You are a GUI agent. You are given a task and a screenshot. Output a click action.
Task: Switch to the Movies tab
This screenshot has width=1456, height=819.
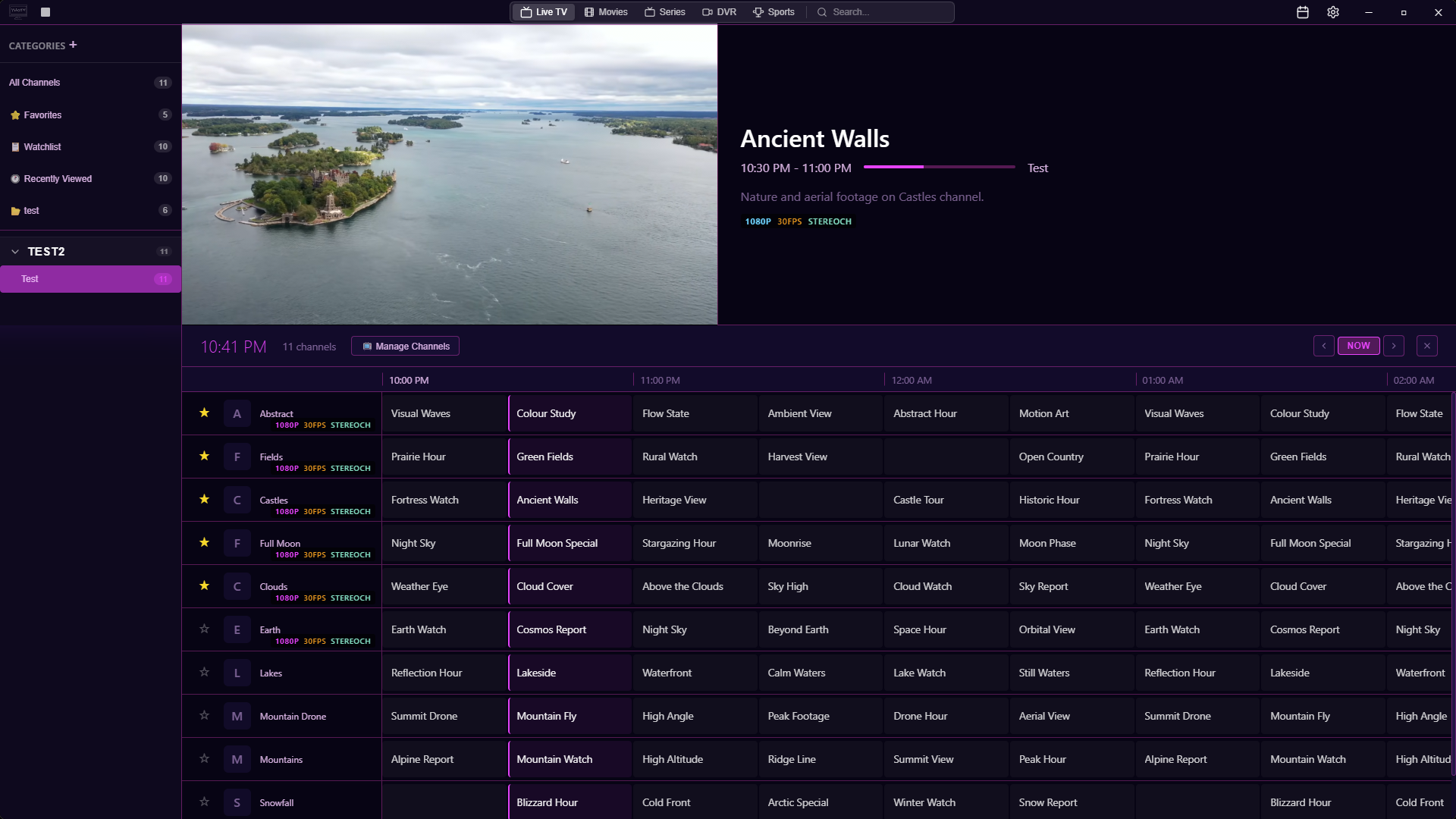tap(606, 12)
